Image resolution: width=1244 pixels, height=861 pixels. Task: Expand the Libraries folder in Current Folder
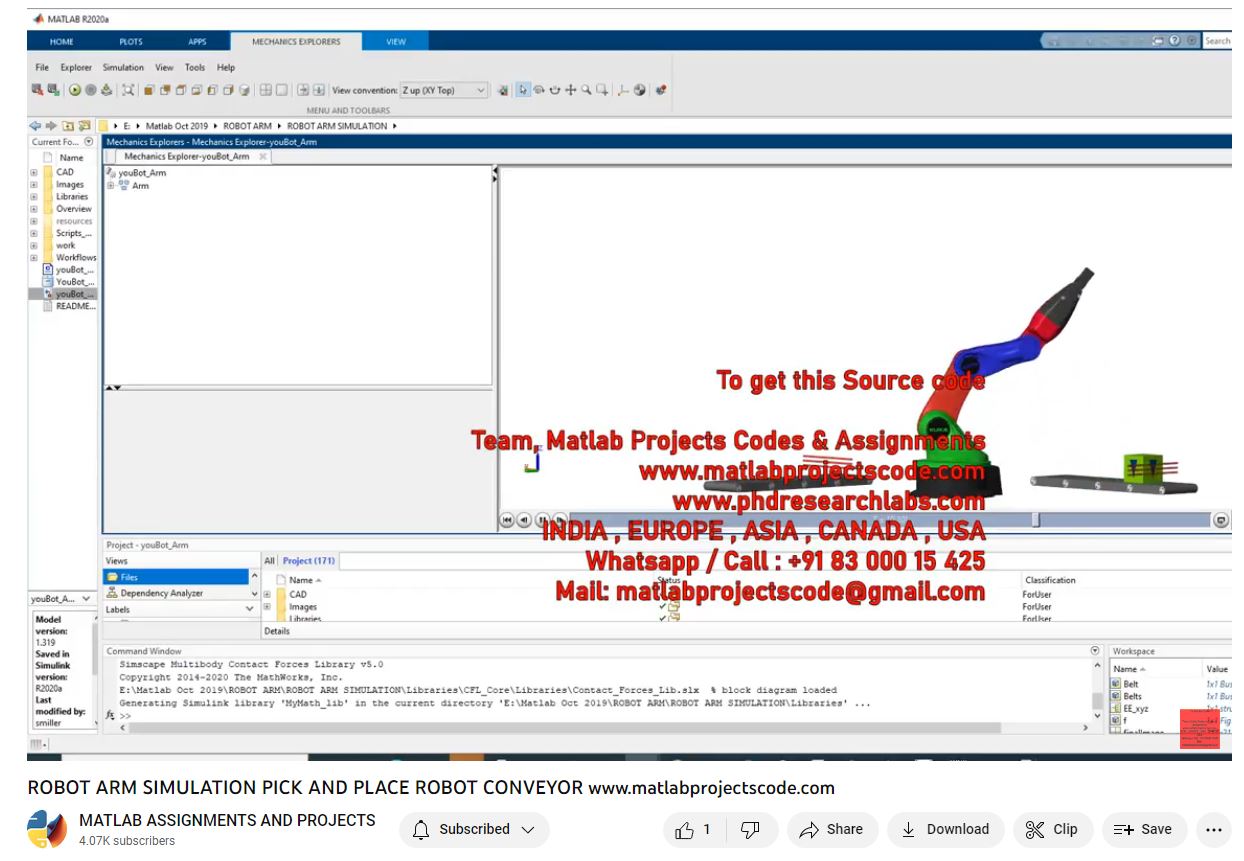click(34, 197)
